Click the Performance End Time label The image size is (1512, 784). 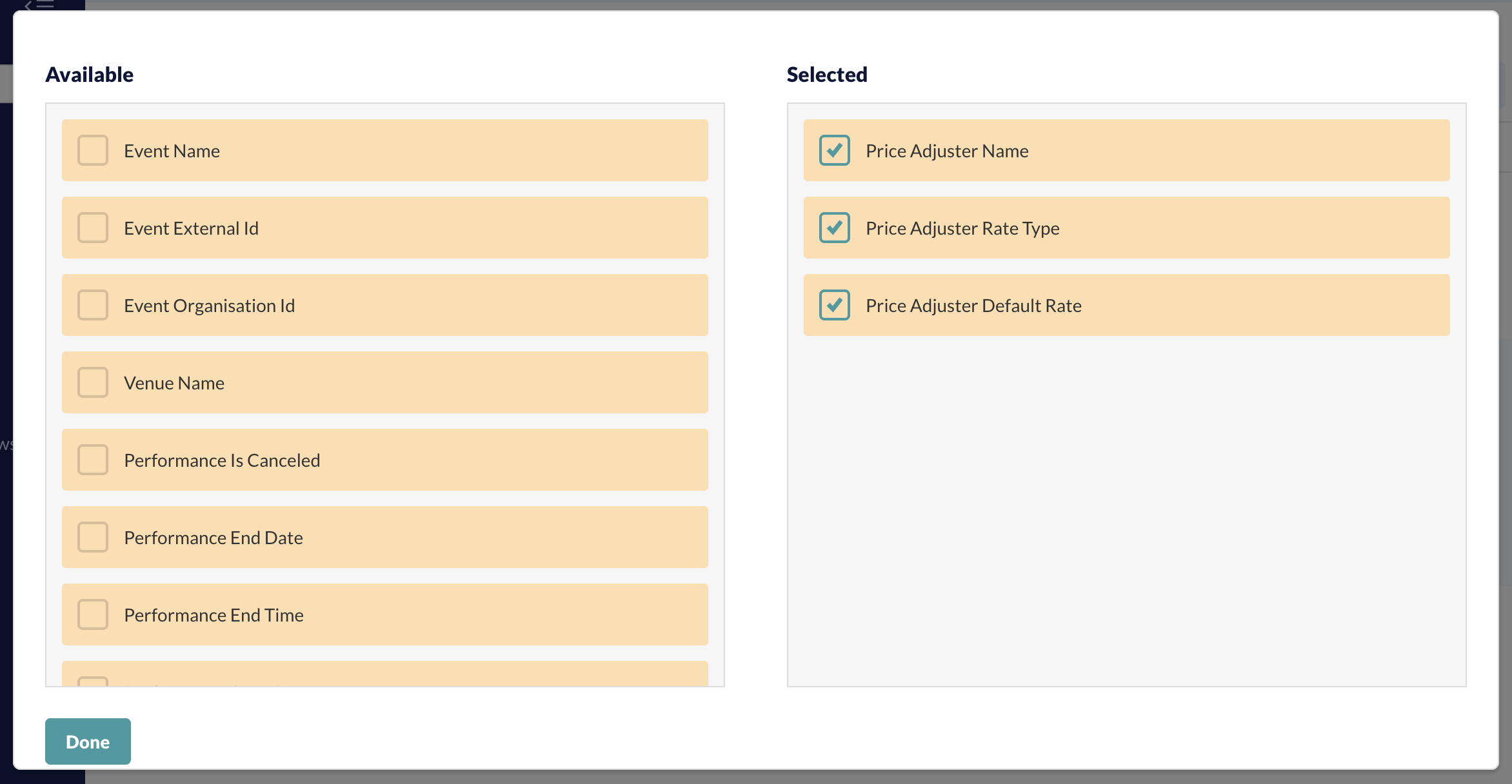pos(214,615)
